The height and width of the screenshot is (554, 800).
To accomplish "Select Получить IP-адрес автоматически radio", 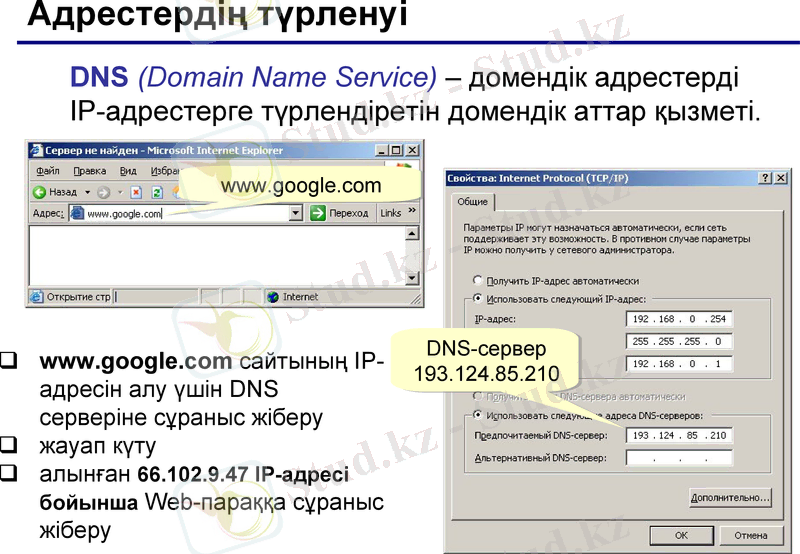I will pos(478,280).
